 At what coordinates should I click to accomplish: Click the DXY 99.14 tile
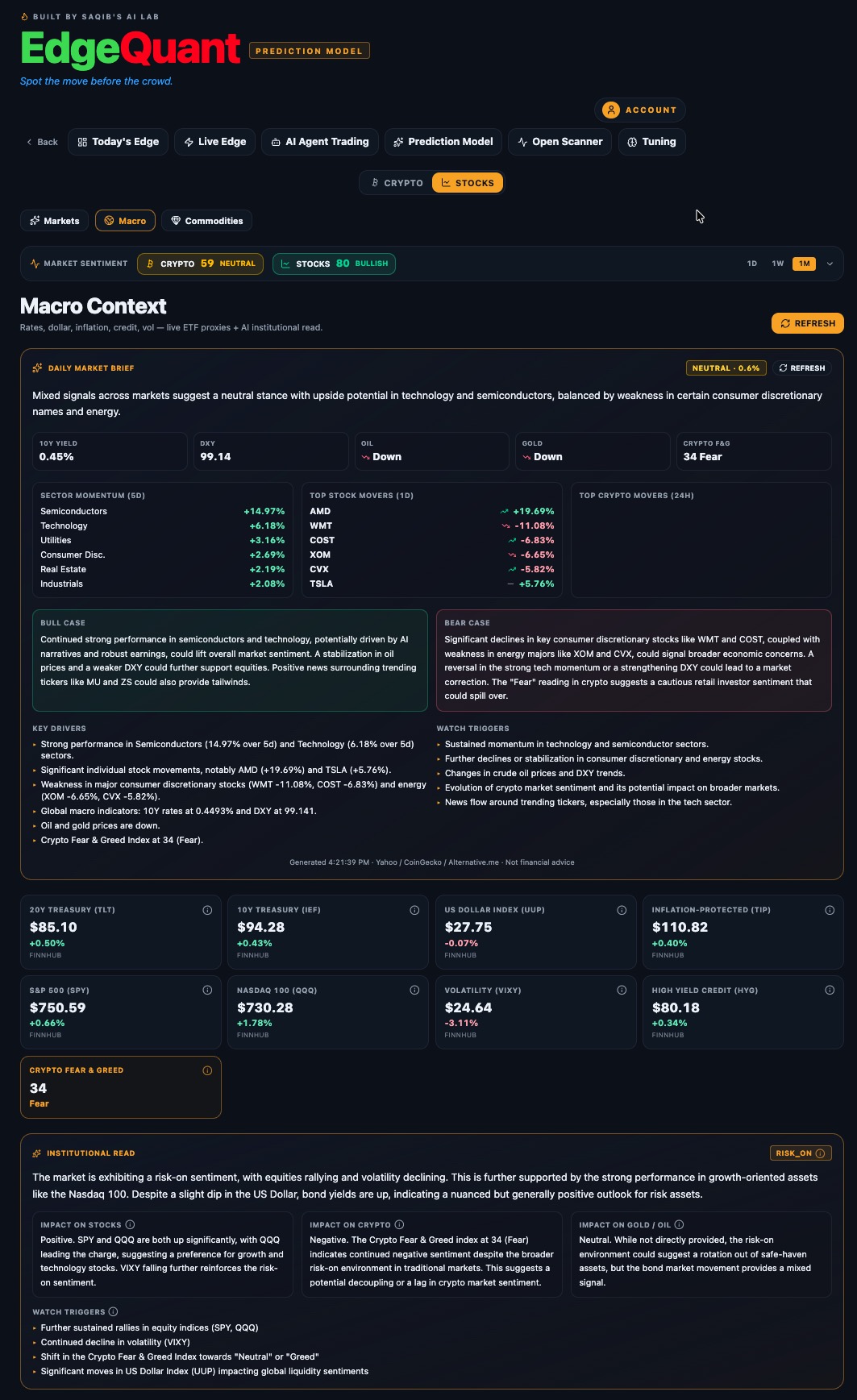[x=271, y=451]
